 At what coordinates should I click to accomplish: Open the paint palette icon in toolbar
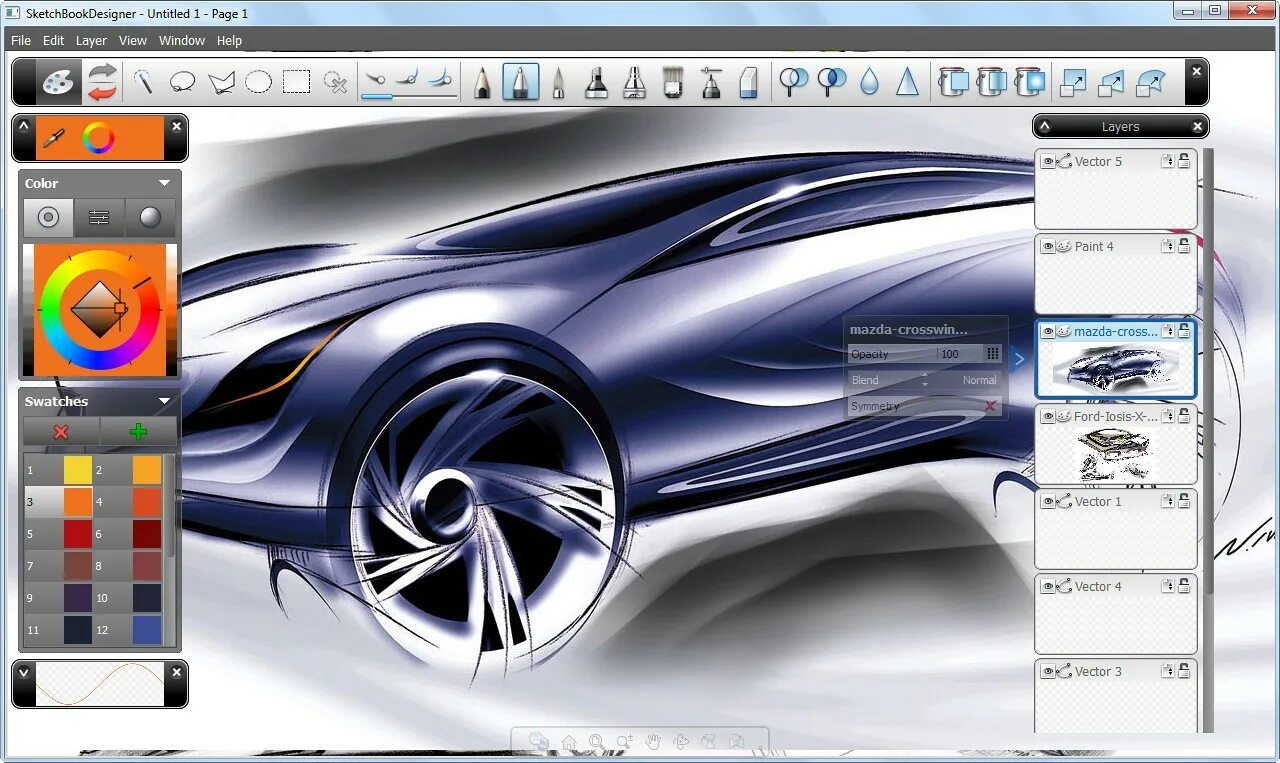[x=60, y=81]
